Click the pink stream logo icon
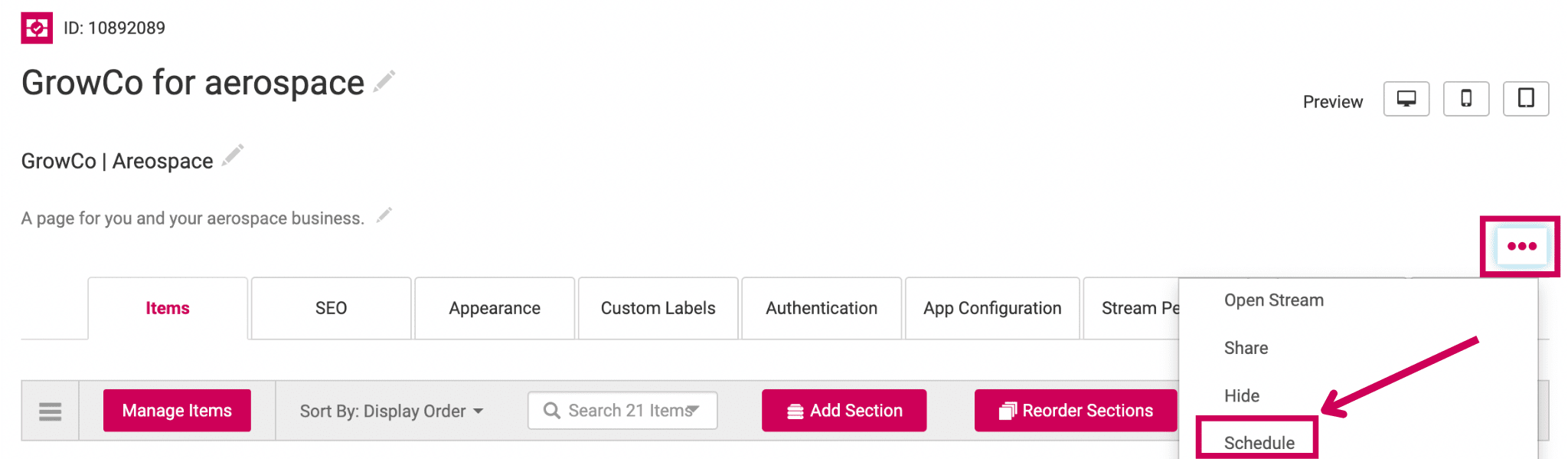Screen dimensions: 1568x459 click(37, 28)
